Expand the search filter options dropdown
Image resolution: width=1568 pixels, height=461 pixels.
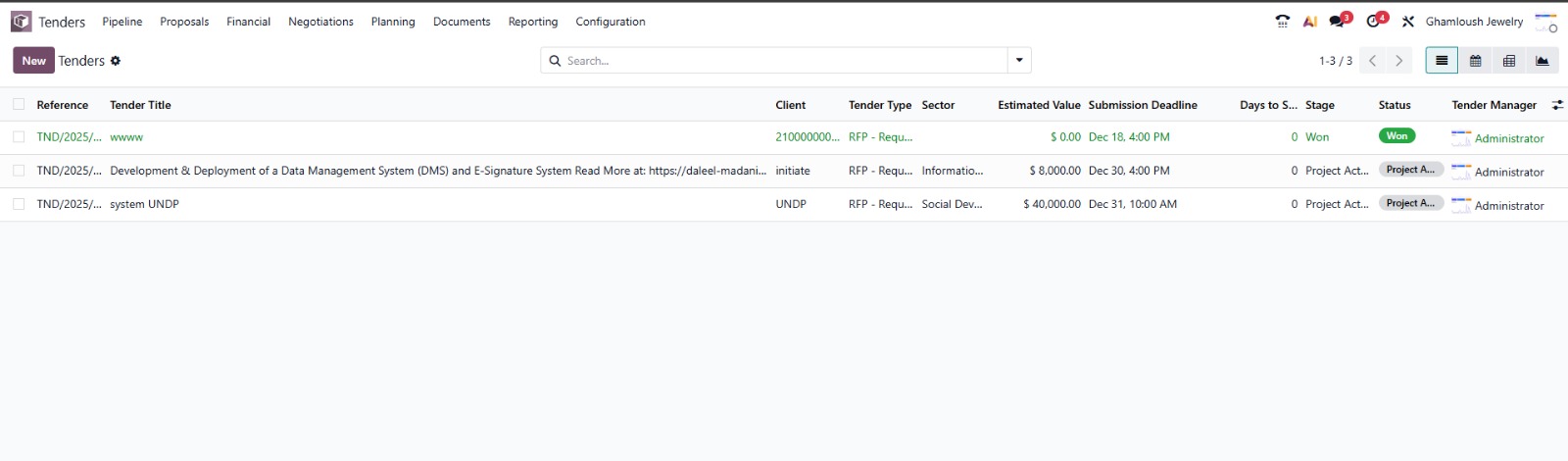coord(1019,61)
